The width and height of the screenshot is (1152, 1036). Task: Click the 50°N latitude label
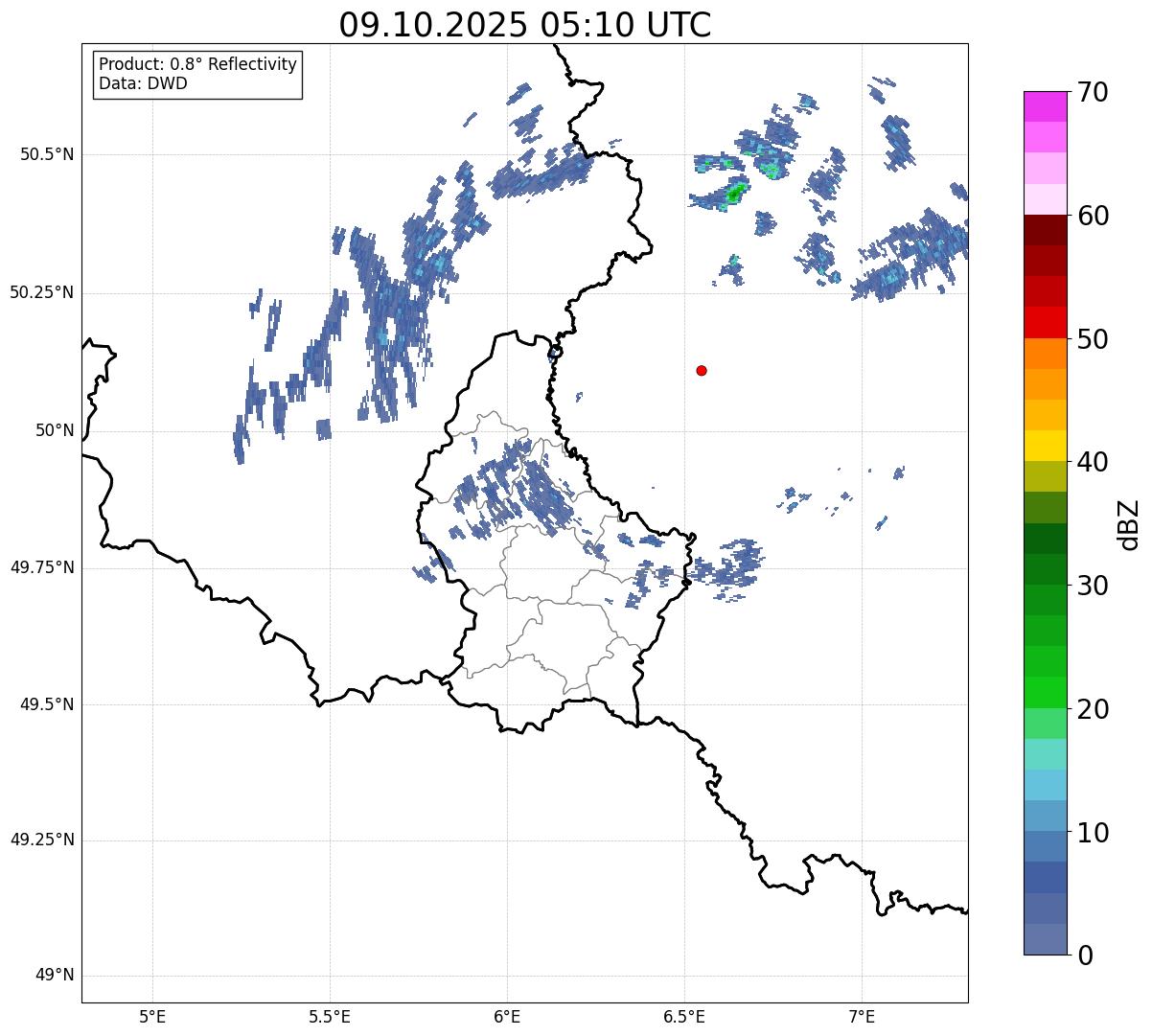click(x=55, y=430)
